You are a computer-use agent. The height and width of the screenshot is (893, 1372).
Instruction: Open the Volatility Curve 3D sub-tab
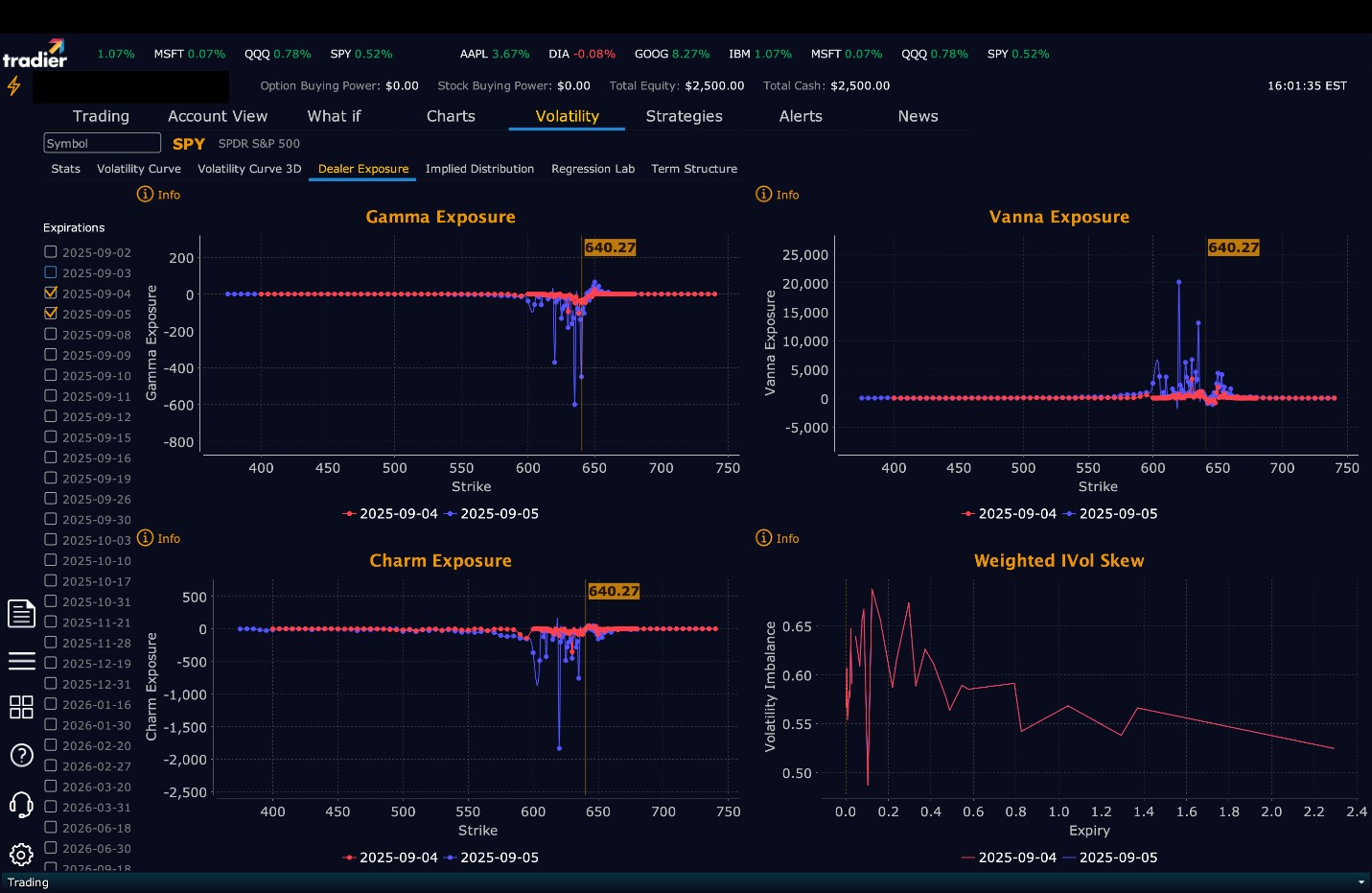[x=249, y=169]
